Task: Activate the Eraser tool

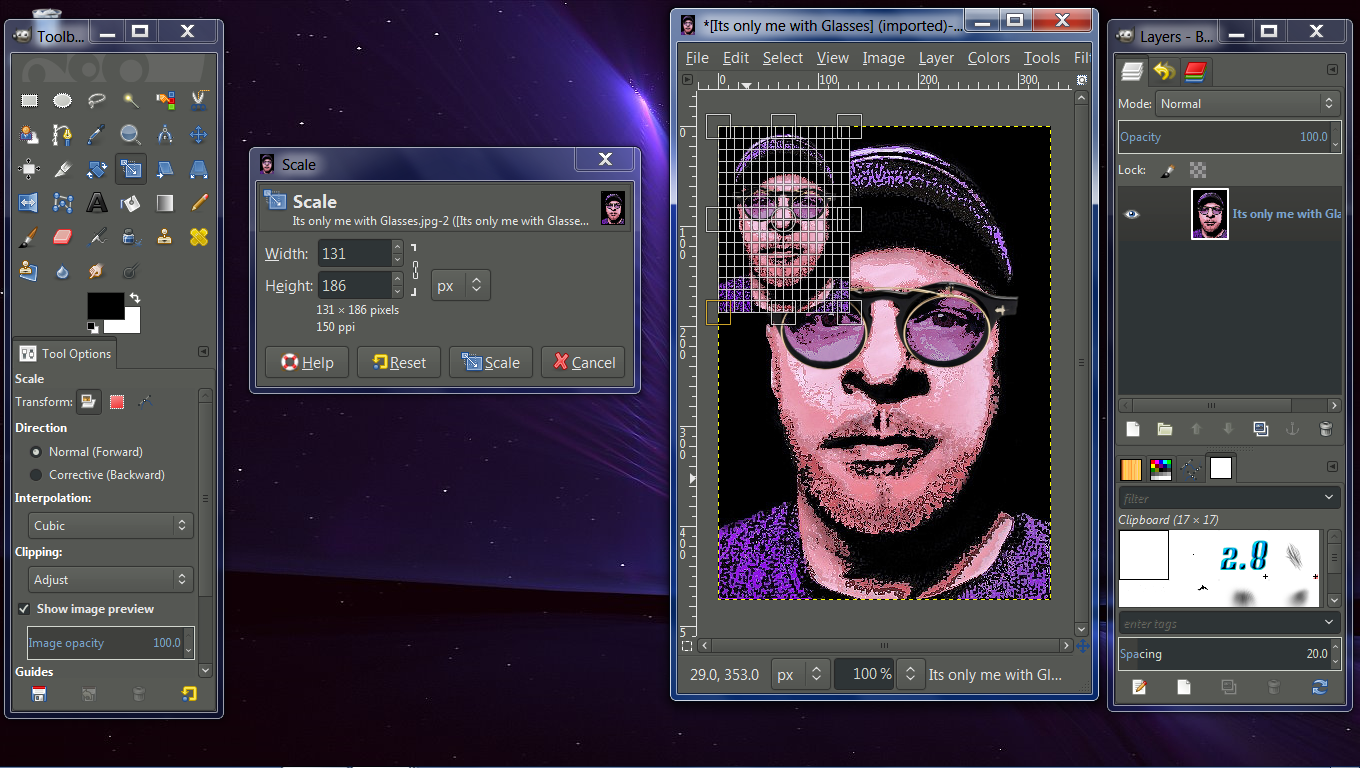Action: click(63, 237)
